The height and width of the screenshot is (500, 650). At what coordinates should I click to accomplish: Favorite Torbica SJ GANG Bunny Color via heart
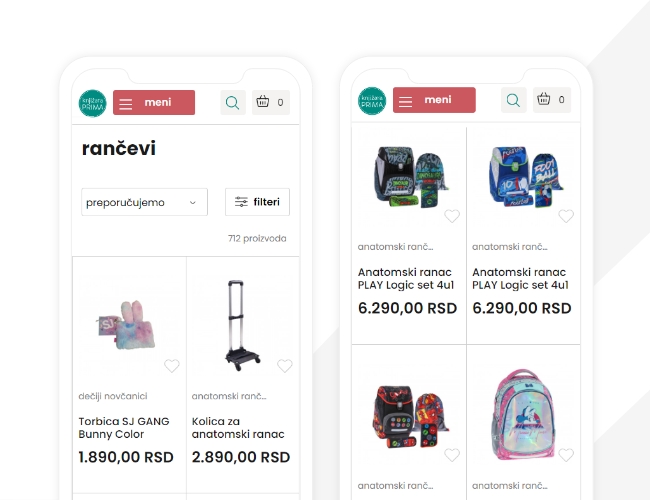[172, 366]
